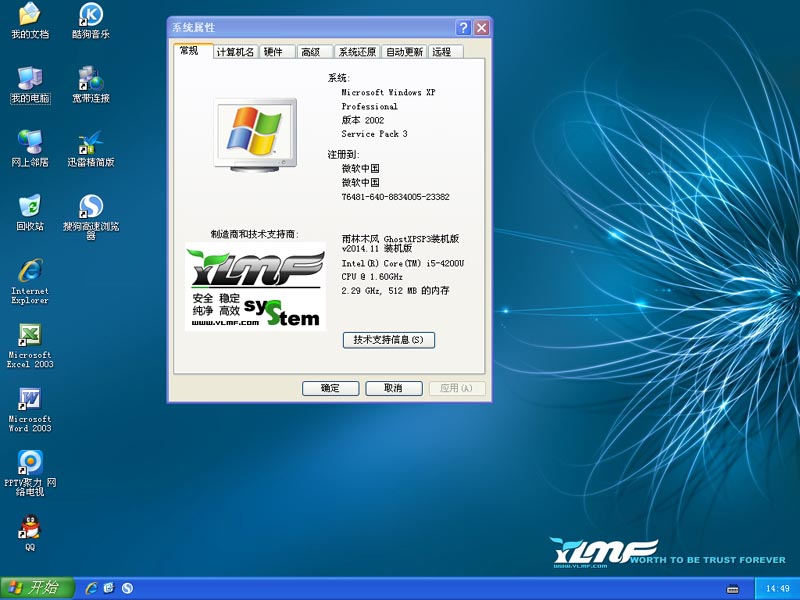Switch to the 硬件 tab
Viewport: 800px width, 600px height.
tap(277, 52)
